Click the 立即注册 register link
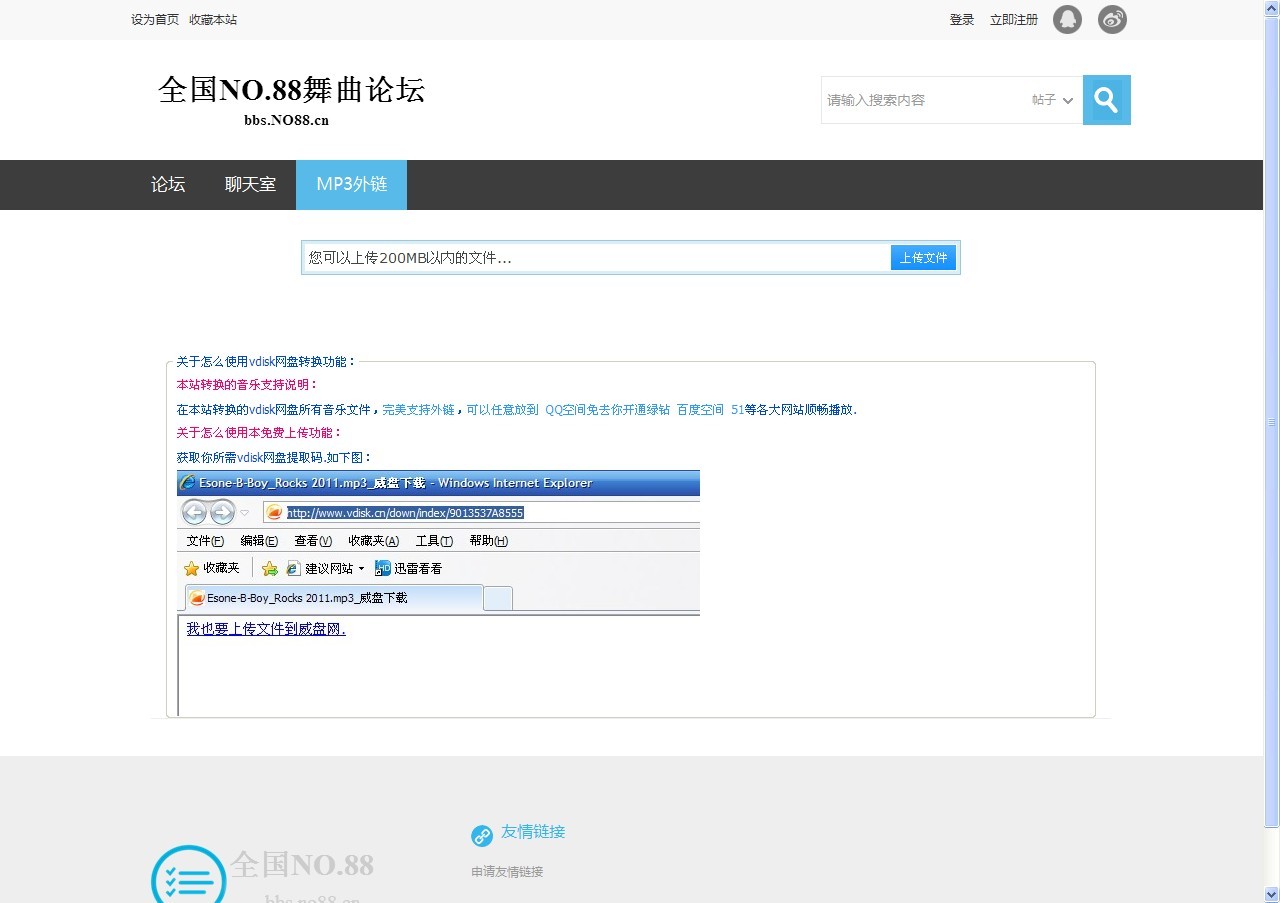 [1013, 20]
